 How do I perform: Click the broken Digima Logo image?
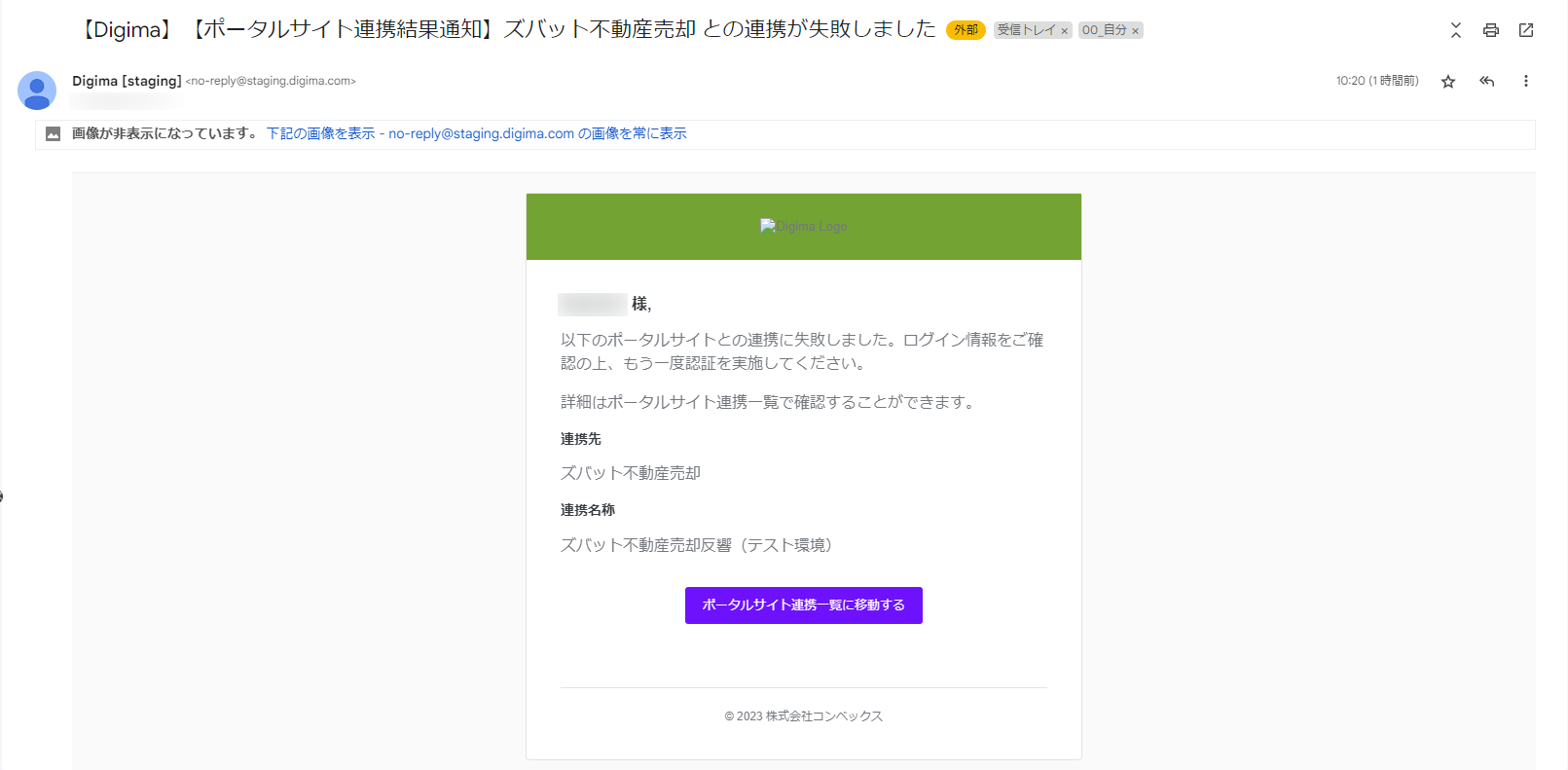[803, 227]
